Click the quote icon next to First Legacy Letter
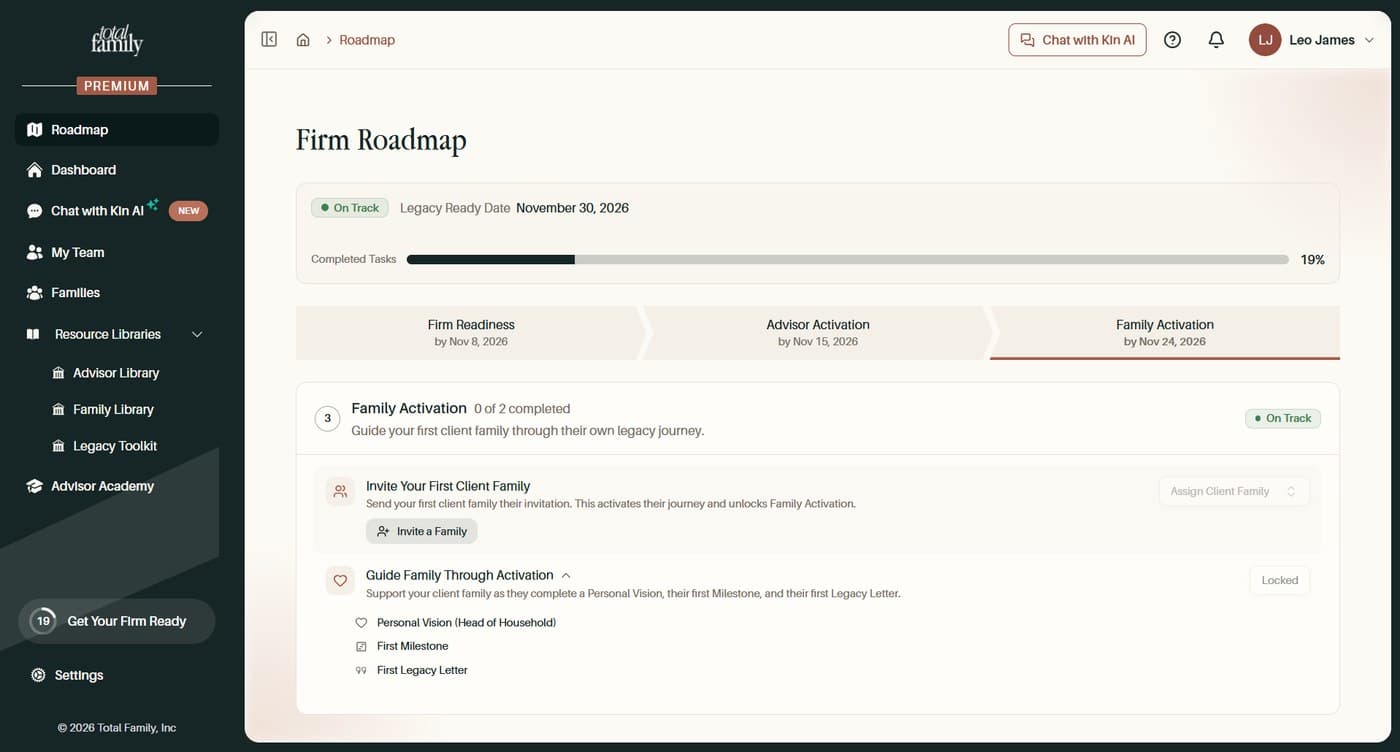Screen dimensions: 1400x752 362,671
